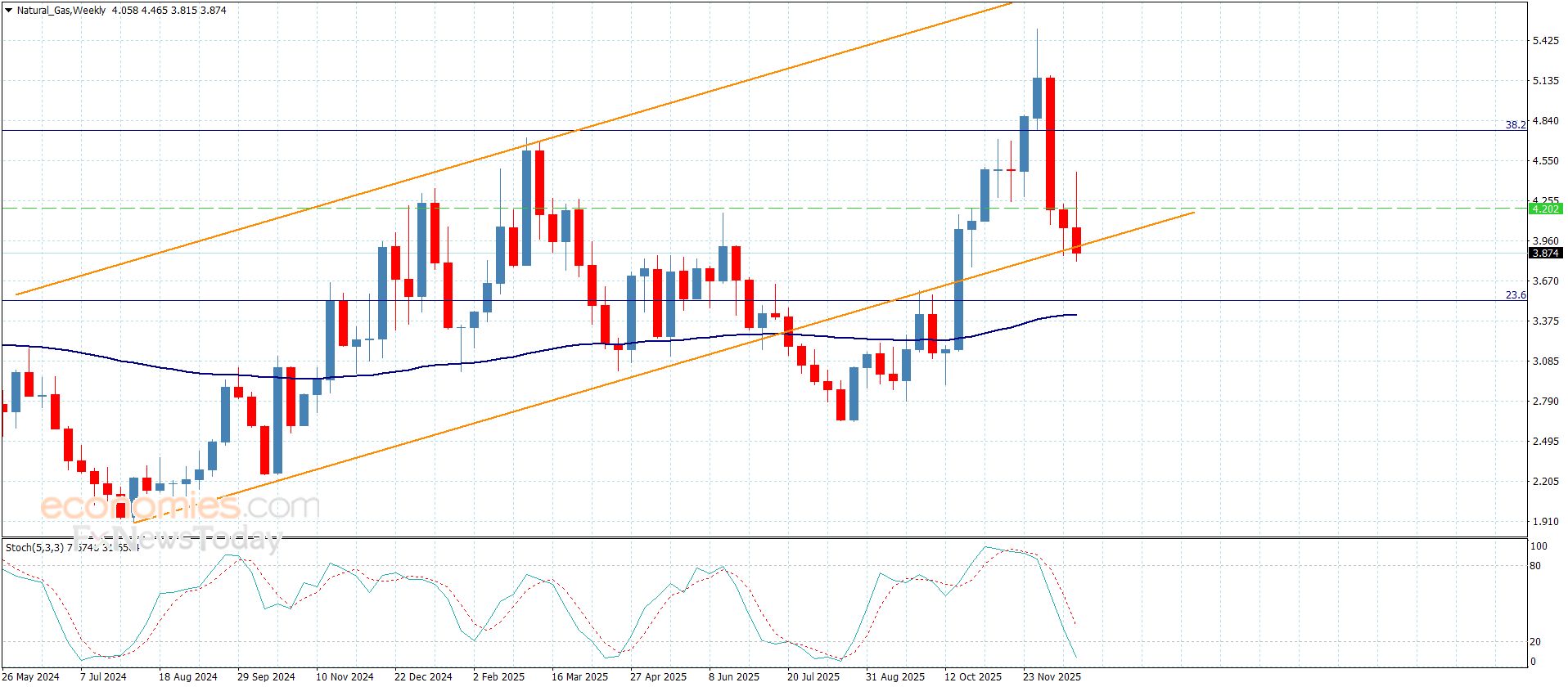The image size is (1568, 687).
Task: Click the Stoch(5,3,3) indicator label
Action: click(x=34, y=547)
